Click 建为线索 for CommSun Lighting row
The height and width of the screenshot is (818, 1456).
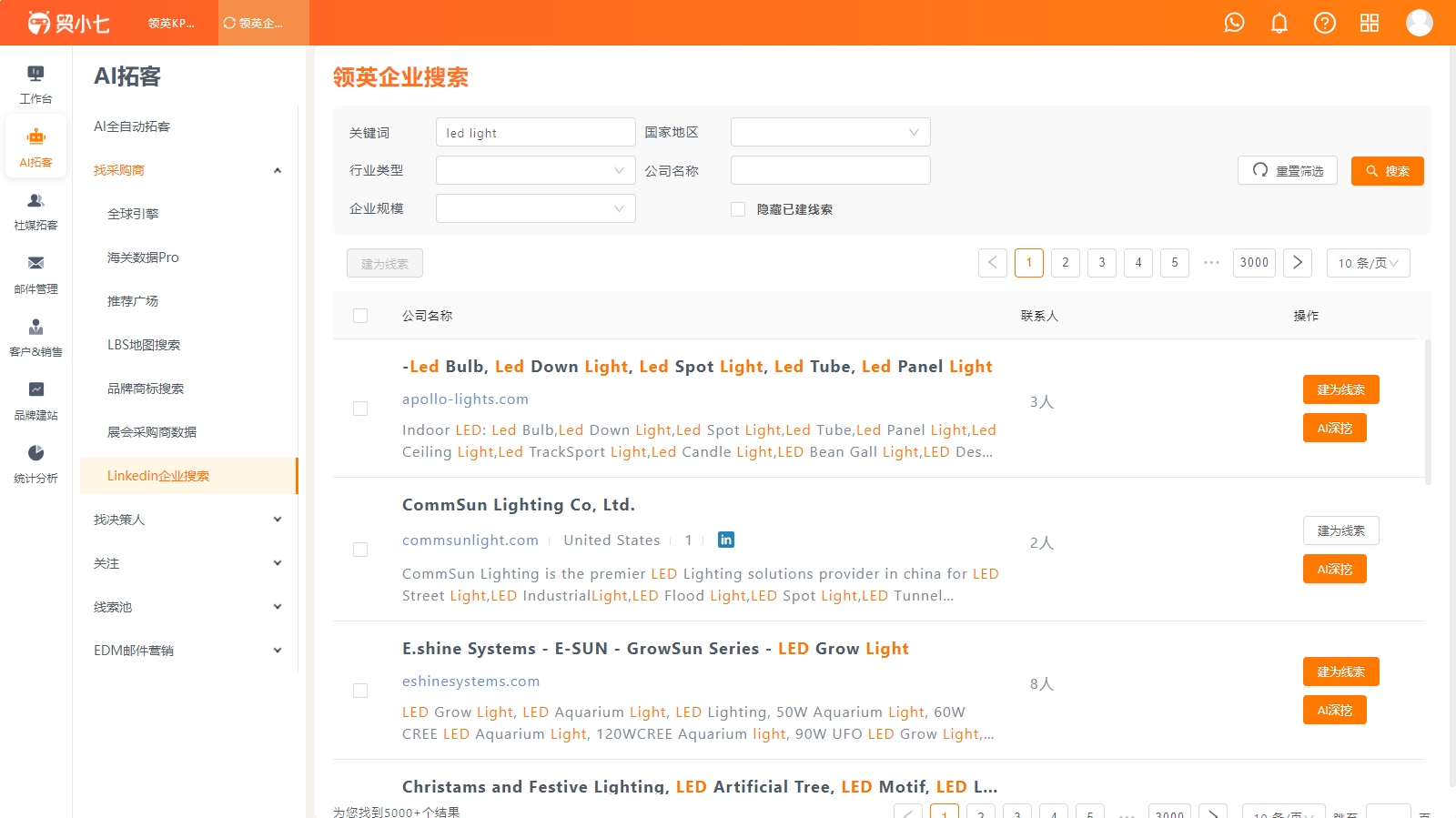click(1341, 530)
